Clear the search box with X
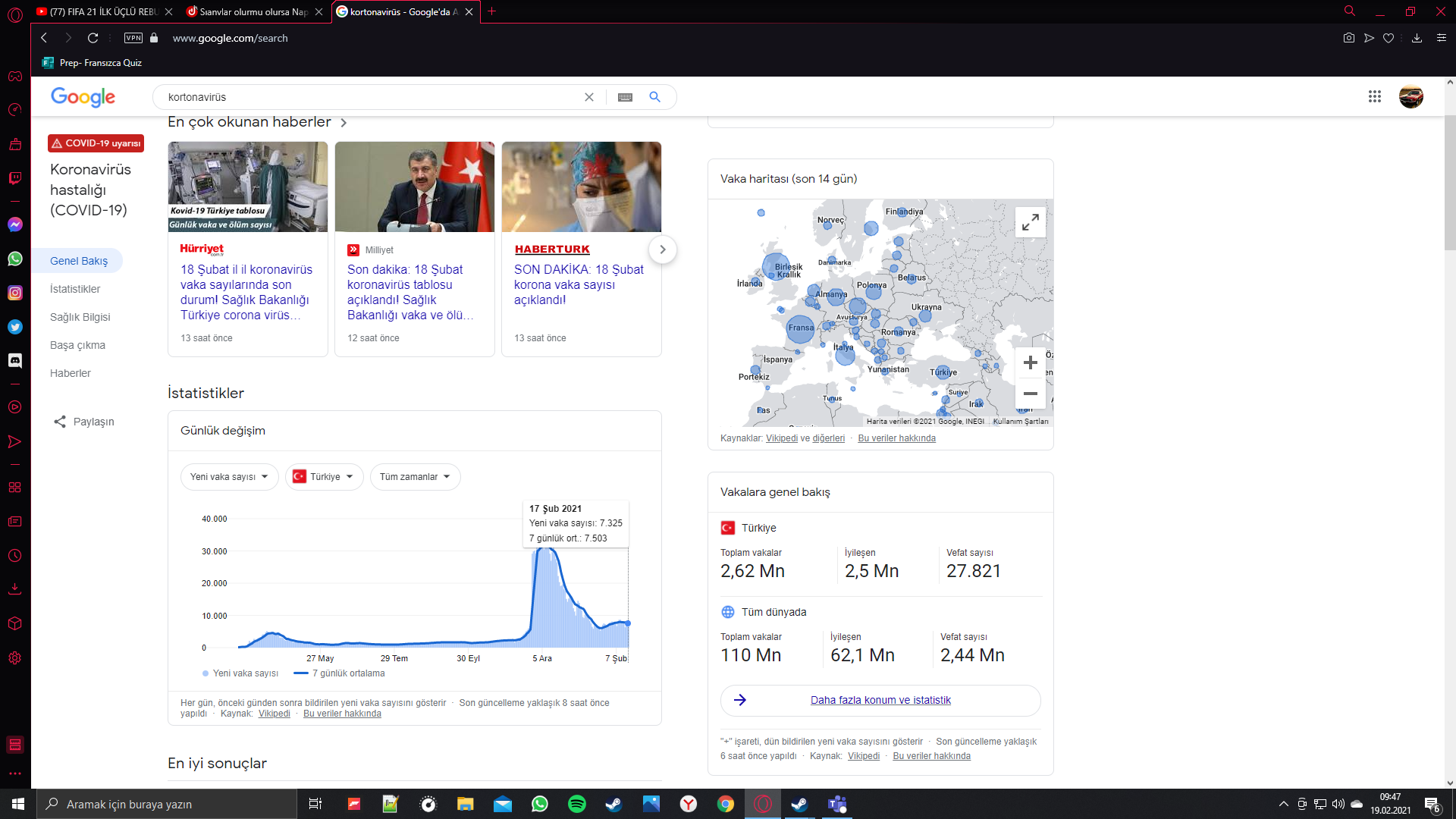Image resolution: width=1456 pixels, height=819 pixels. pyautogui.click(x=589, y=97)
